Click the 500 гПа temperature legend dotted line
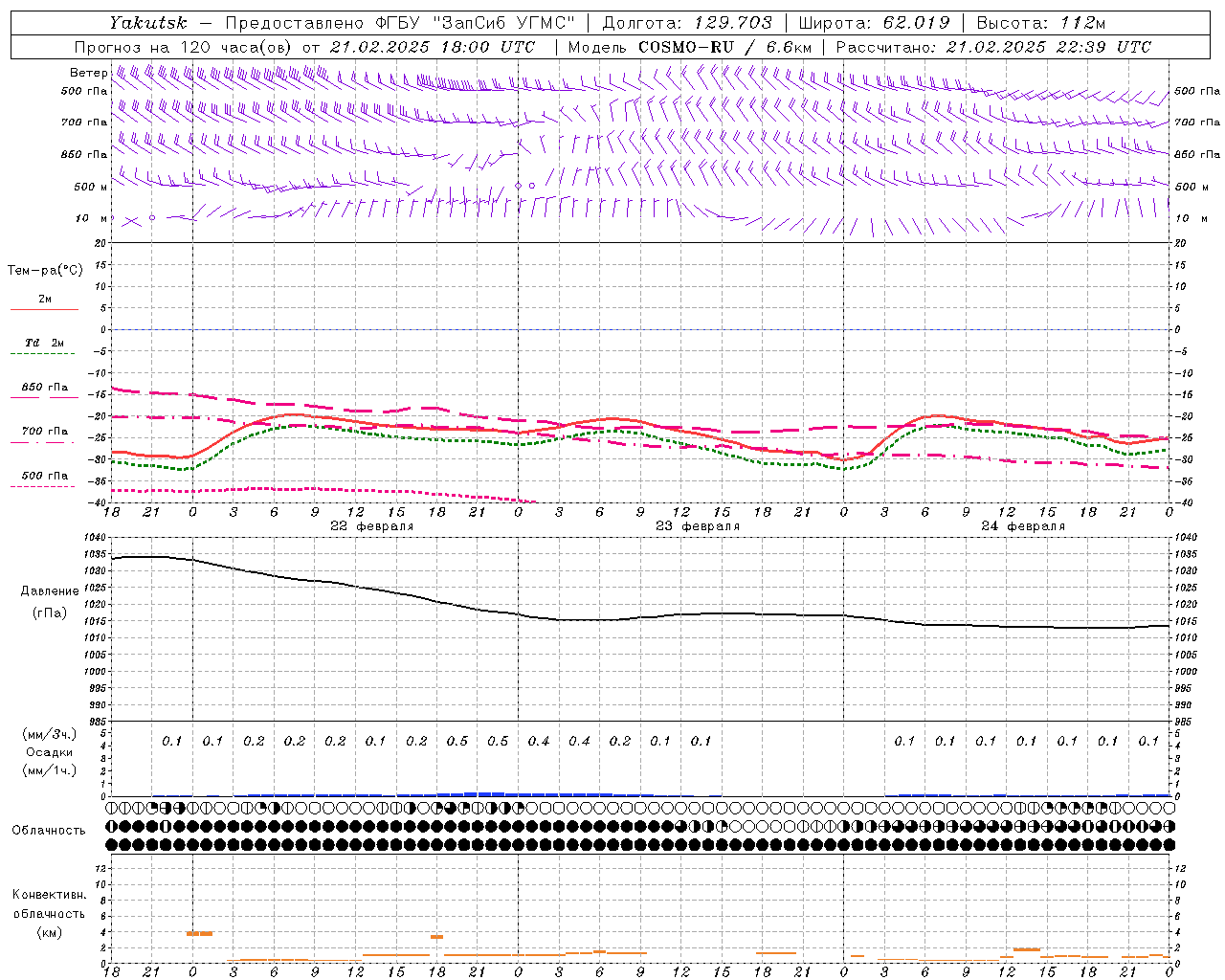 (44, 487)
